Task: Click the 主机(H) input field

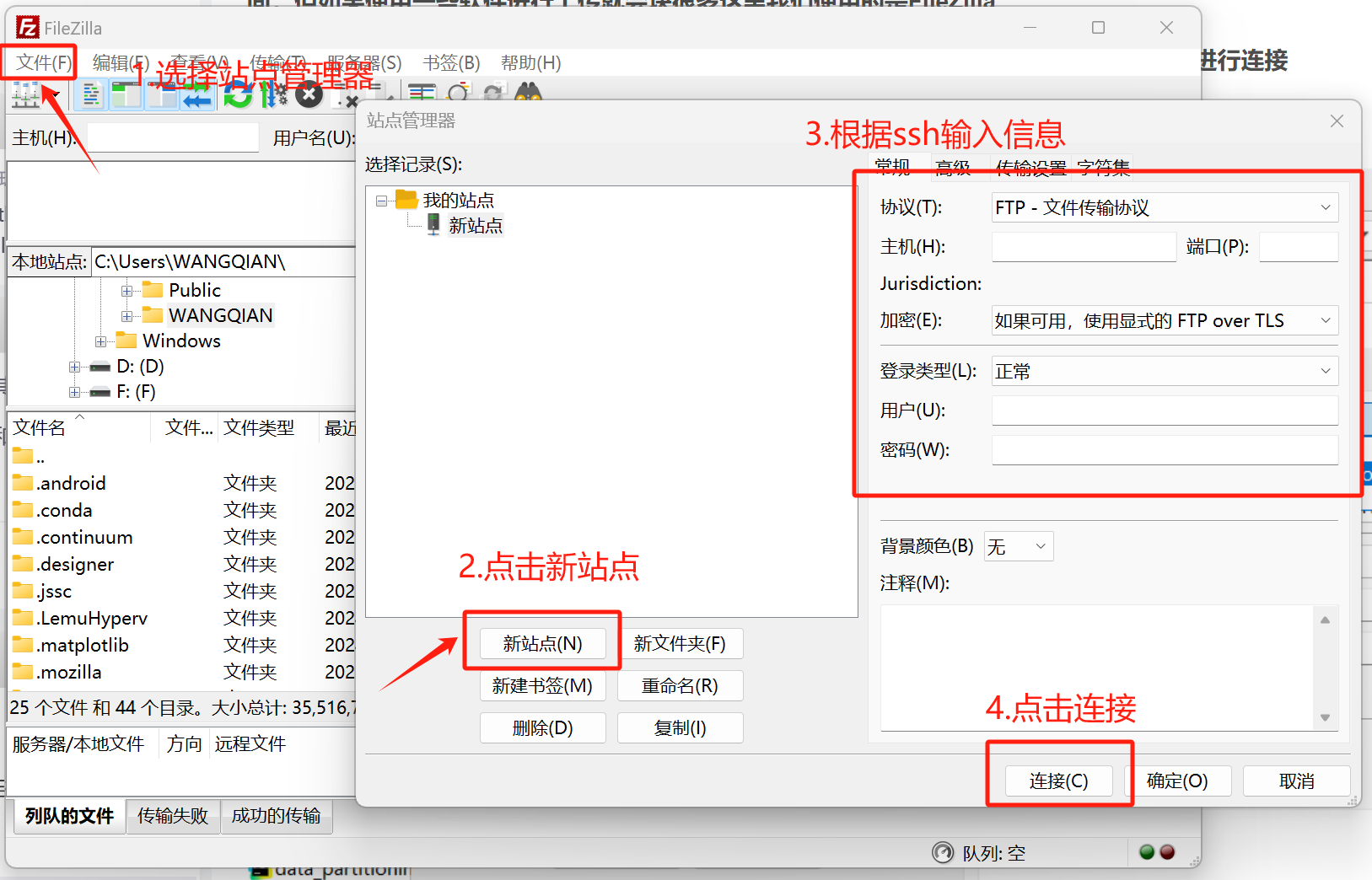Action: point(1084,246)
